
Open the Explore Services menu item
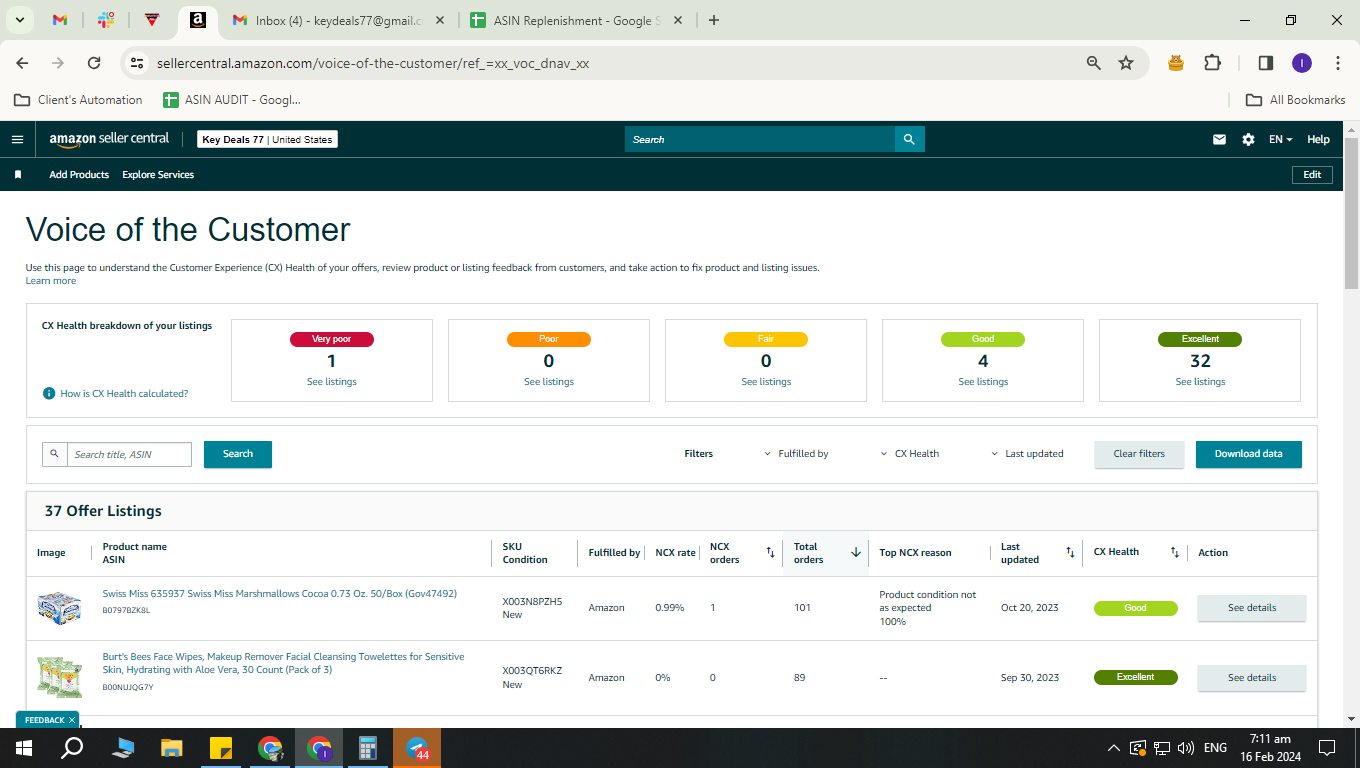[x=158, y=175]
